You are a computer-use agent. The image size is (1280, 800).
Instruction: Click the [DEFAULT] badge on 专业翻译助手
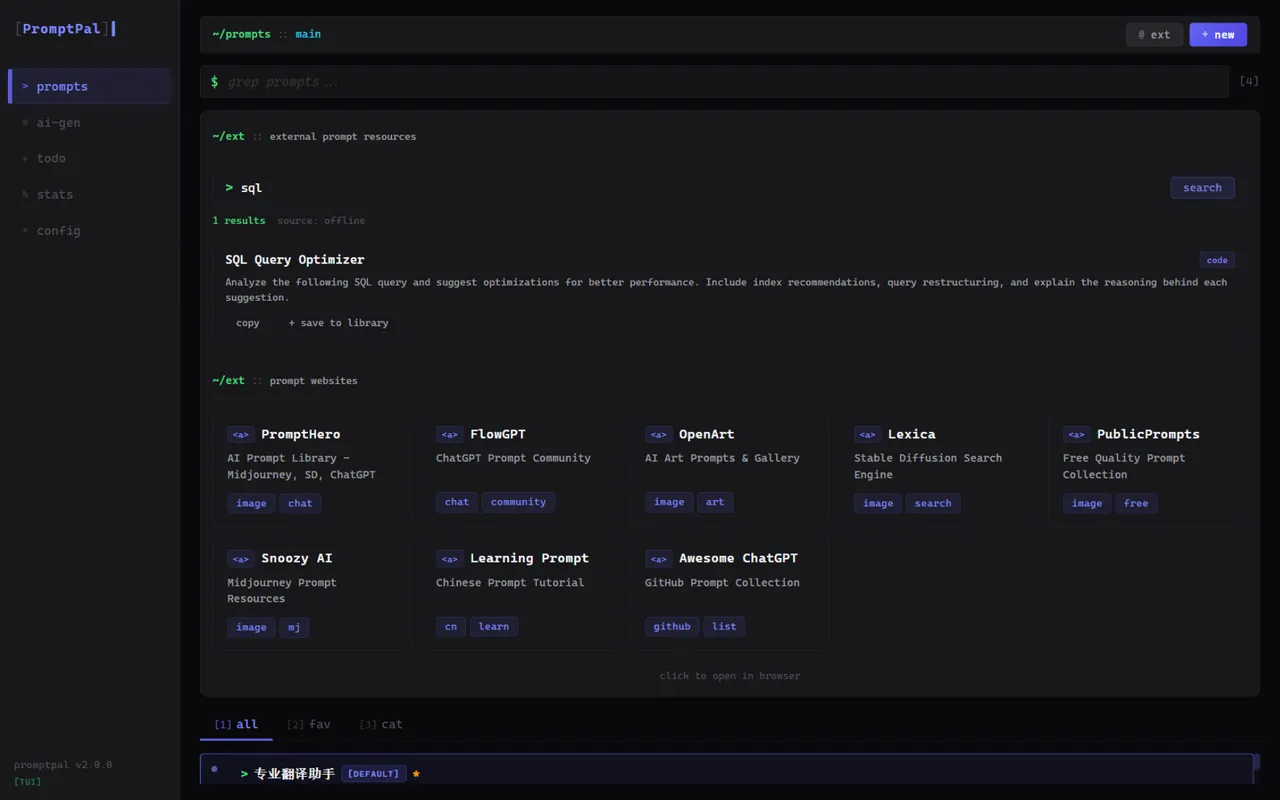coord(373,774)
